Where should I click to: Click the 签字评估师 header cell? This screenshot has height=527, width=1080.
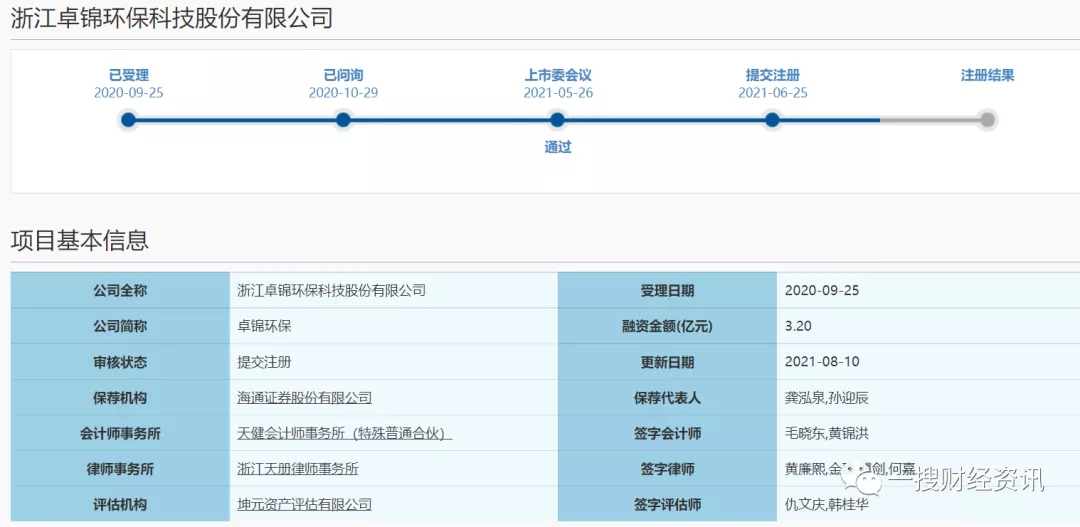tap(667, 506)
